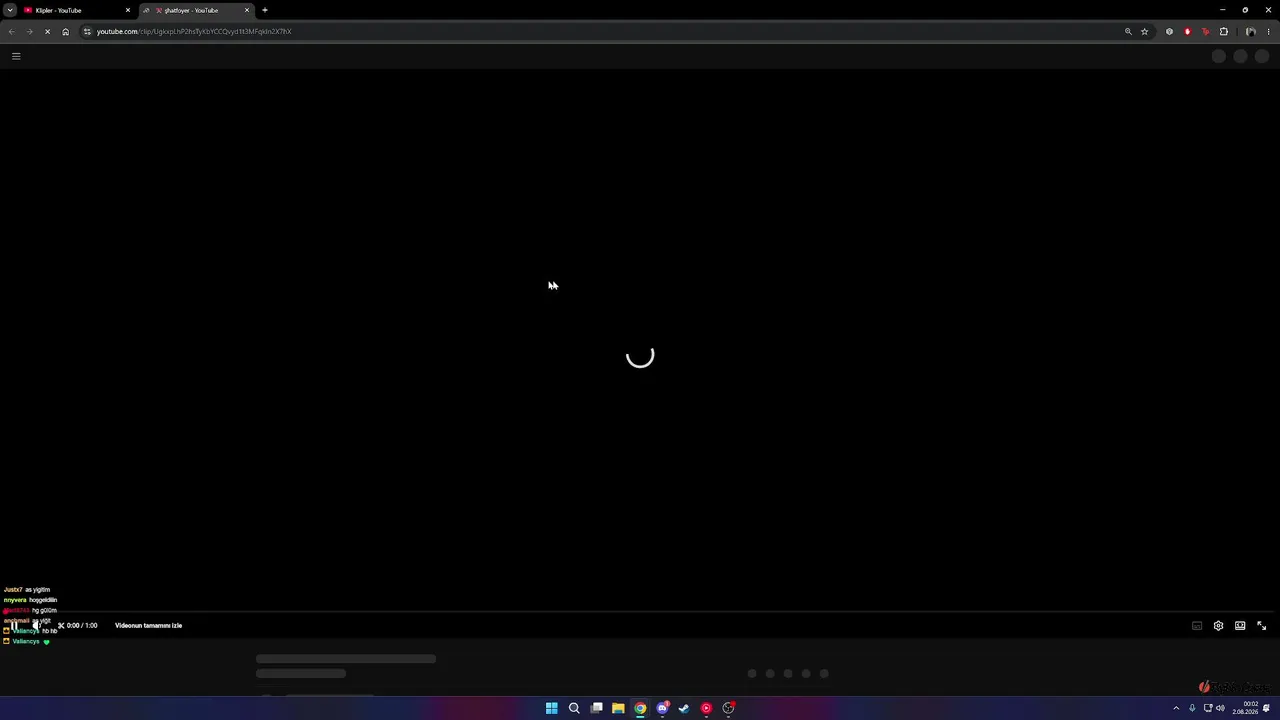The width and height of the screenshot is (1280, 720).
Task: Open the Chrome three-dot menu
Action: [1268, 31]
